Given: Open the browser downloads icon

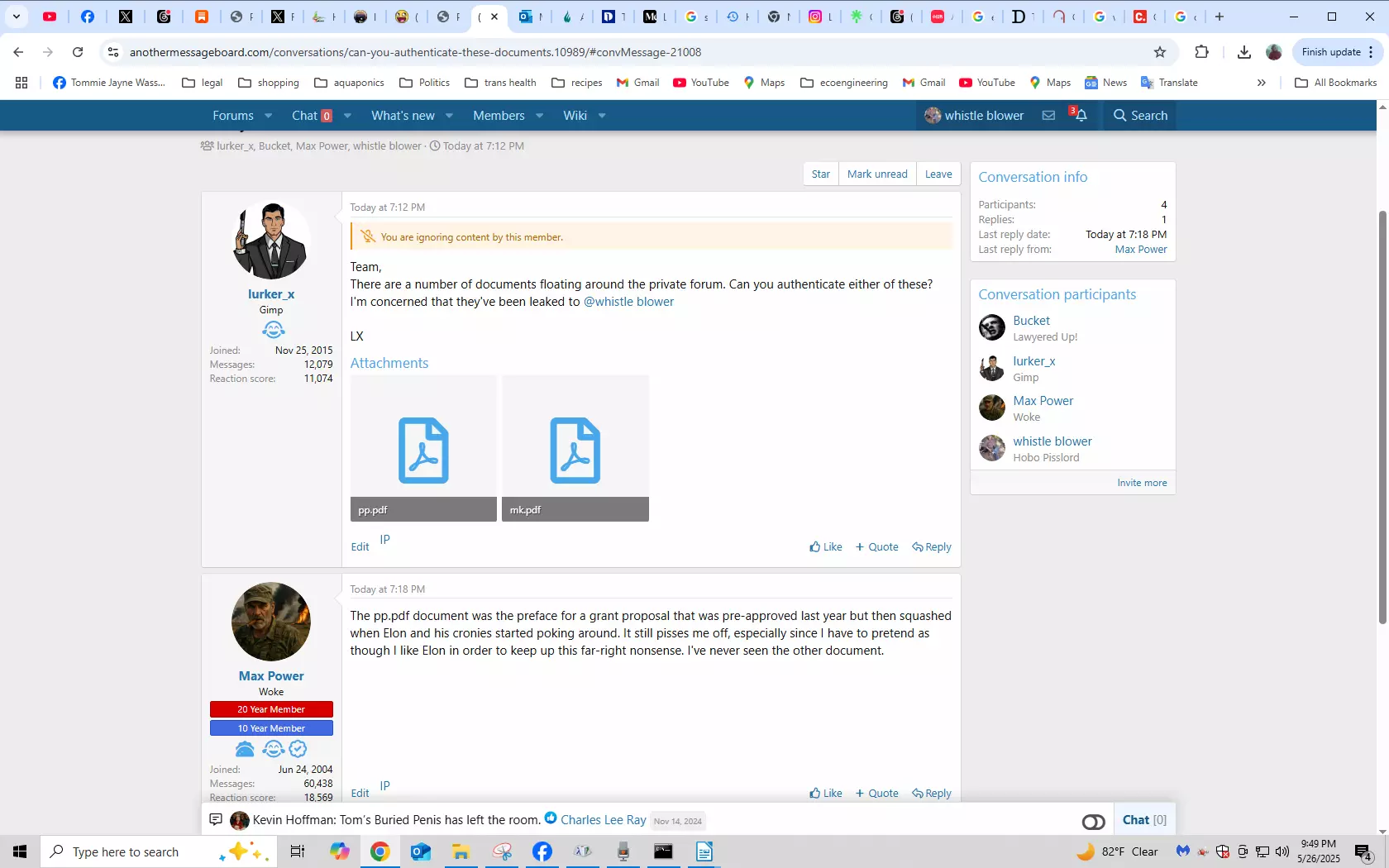Looking at the screenshot, I should click(1243, 52).
